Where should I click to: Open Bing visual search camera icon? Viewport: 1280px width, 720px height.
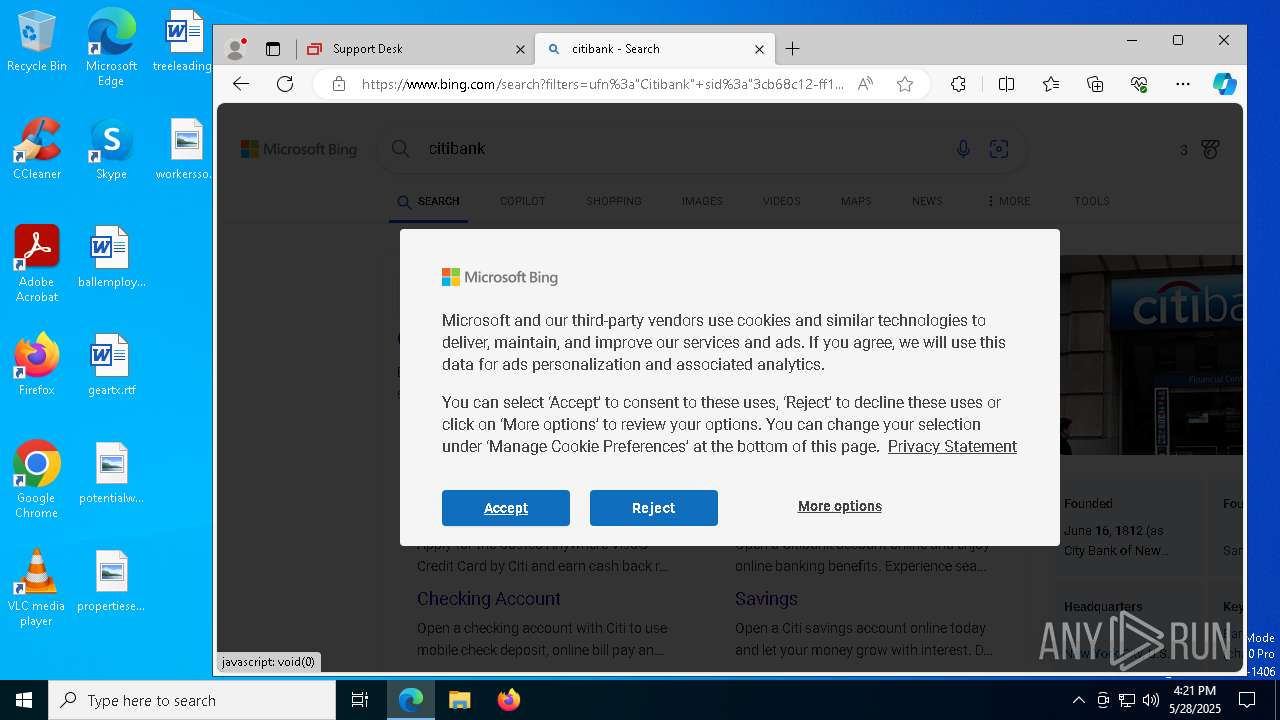999,149
